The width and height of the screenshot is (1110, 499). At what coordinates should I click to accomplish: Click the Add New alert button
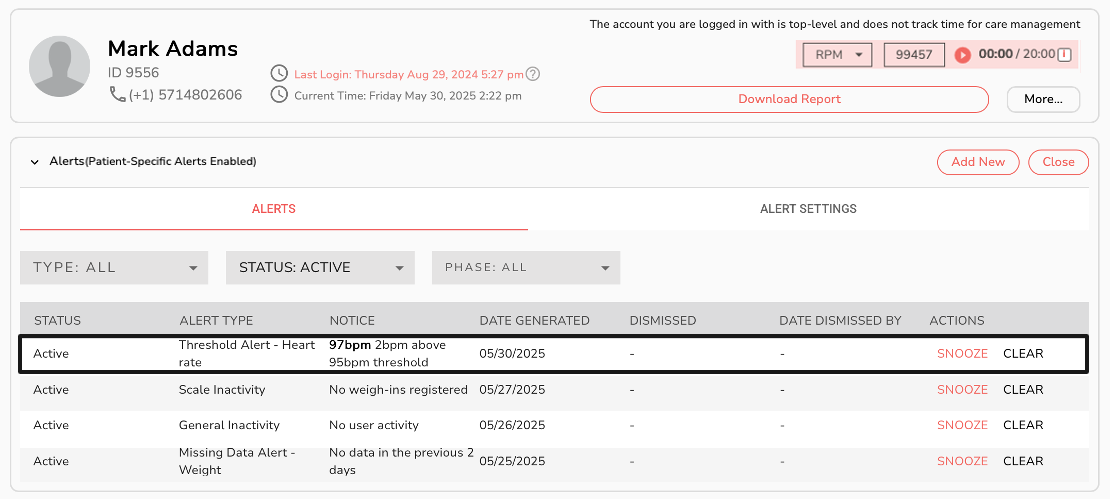click(x=977, y=162)
